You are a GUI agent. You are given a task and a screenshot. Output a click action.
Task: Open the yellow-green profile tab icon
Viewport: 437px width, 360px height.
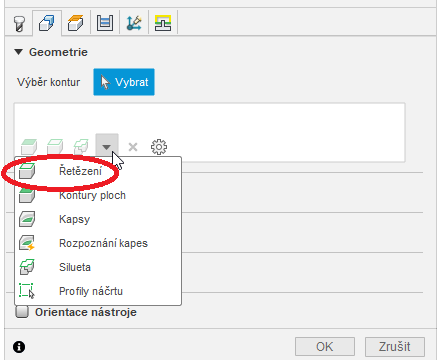(163, 23)
